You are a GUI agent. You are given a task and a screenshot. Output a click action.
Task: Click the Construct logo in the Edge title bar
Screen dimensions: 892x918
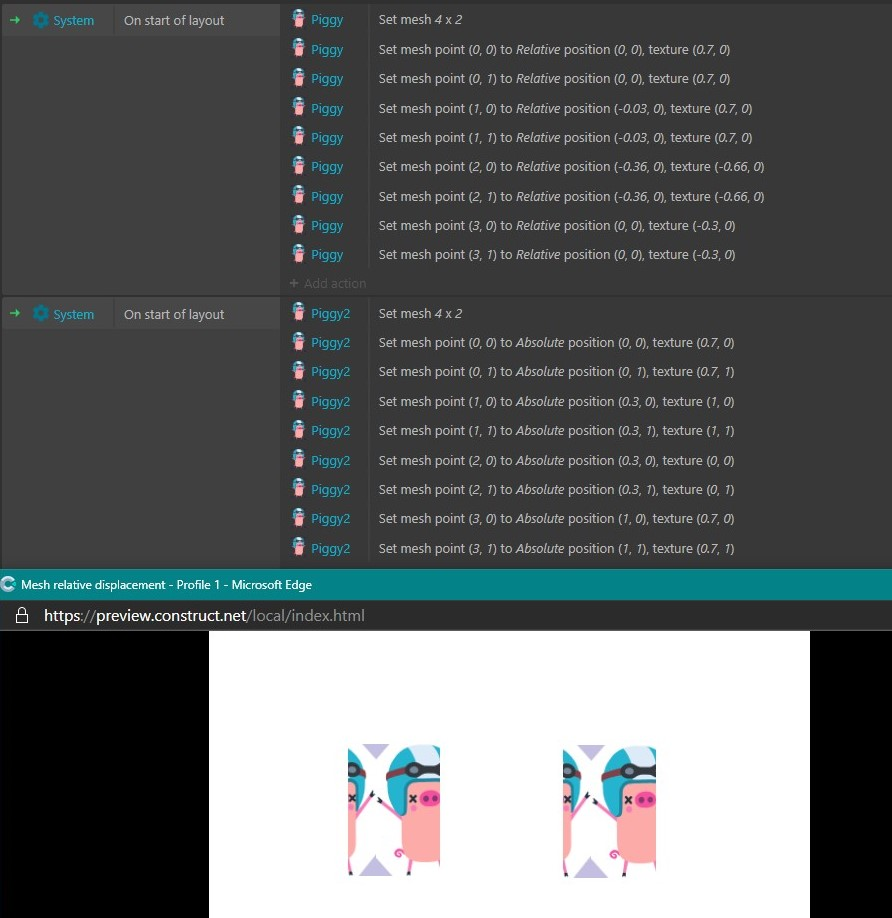(8, 584)
